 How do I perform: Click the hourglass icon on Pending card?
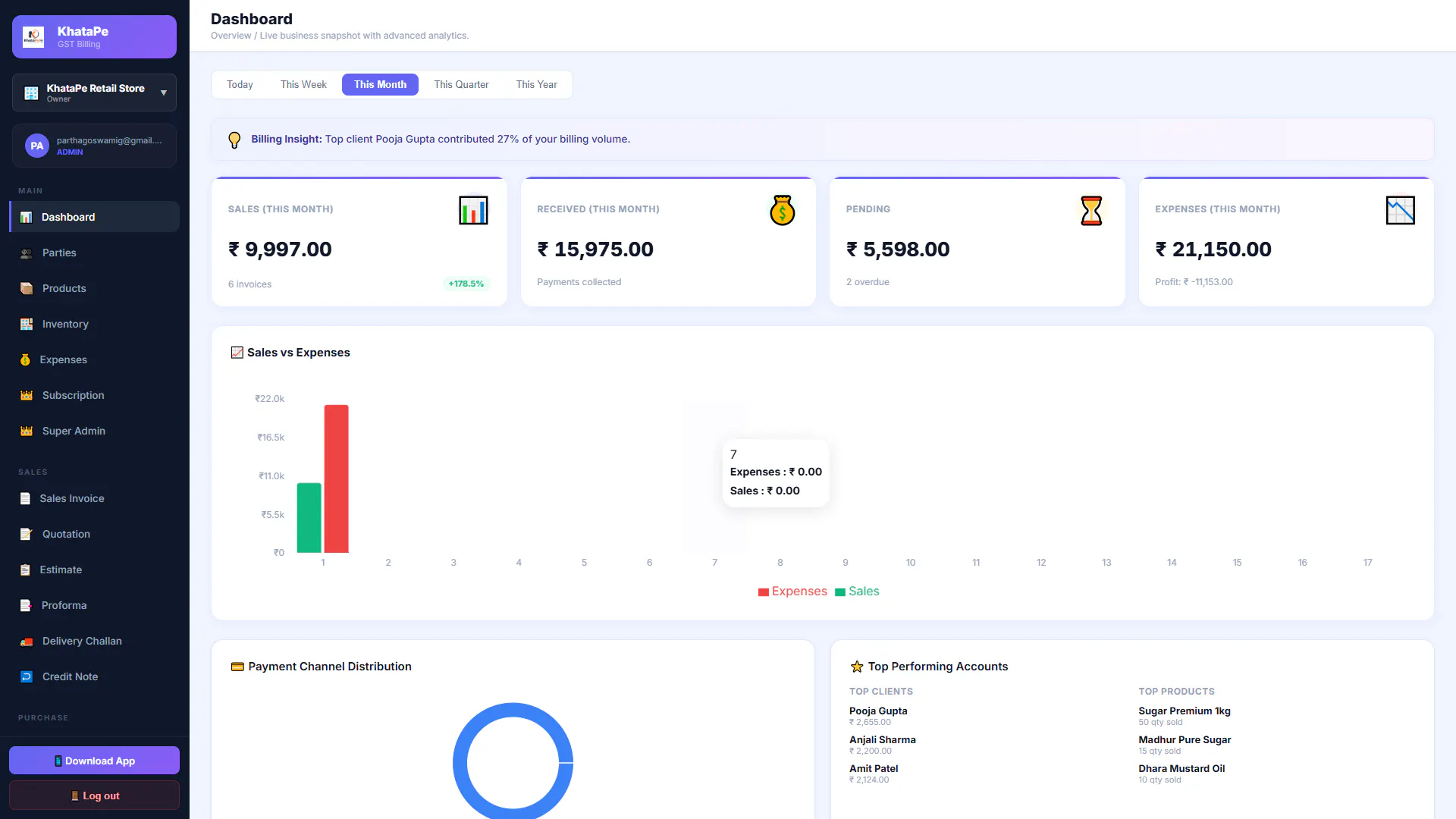pyautogui.click(x=1091, y=210)
